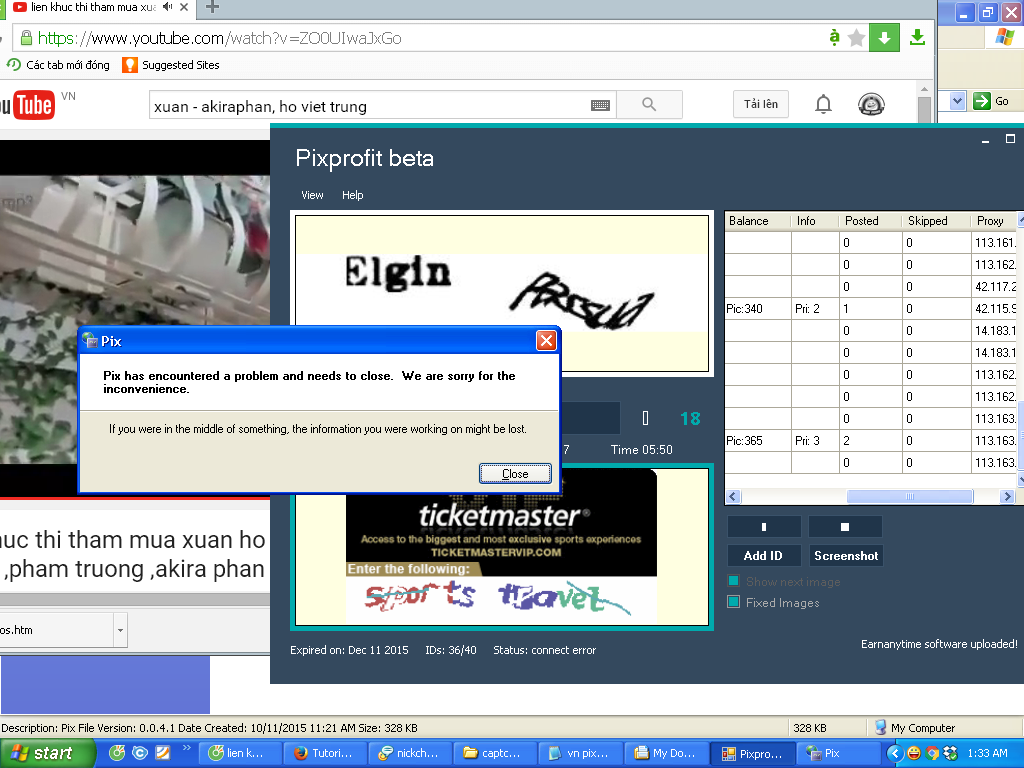Open the address dropdown beside Go
Viewport: 1024px width, 768px height.
(x=957, y=101)
